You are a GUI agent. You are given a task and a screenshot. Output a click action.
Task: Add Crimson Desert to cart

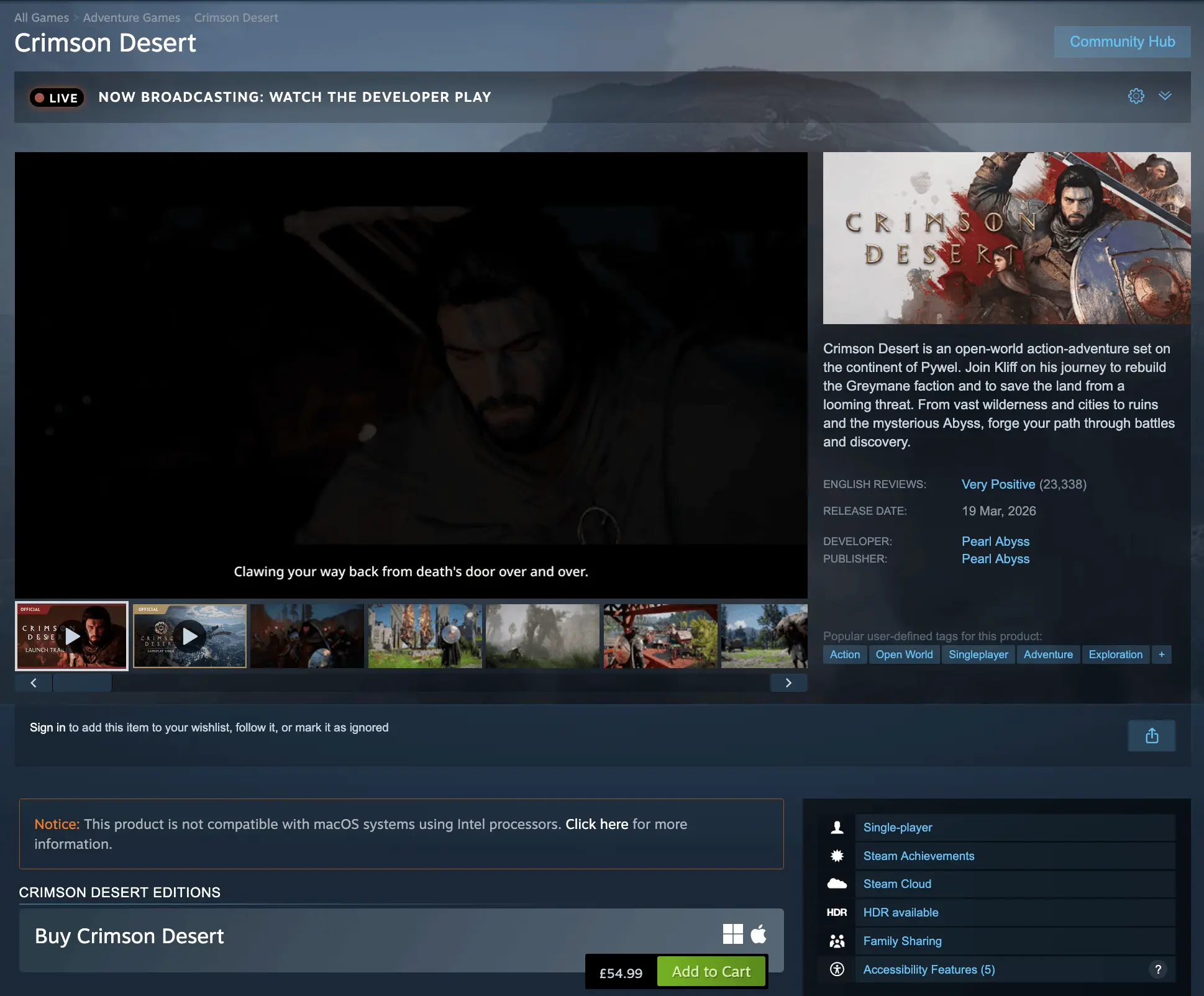(x=711, y=971)
